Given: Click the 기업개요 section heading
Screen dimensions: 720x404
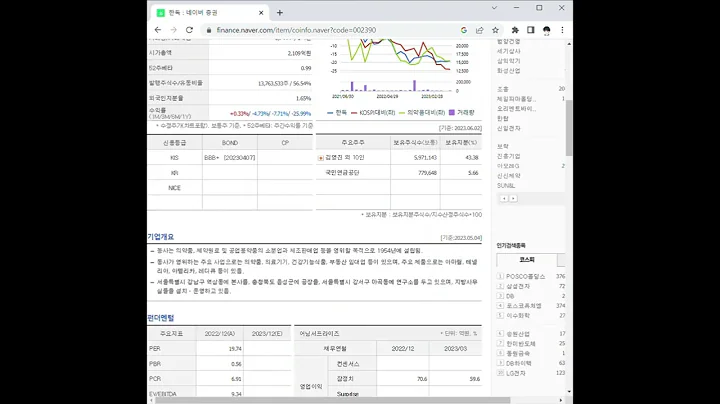Looking at the screenshot, I should [161, 237].
